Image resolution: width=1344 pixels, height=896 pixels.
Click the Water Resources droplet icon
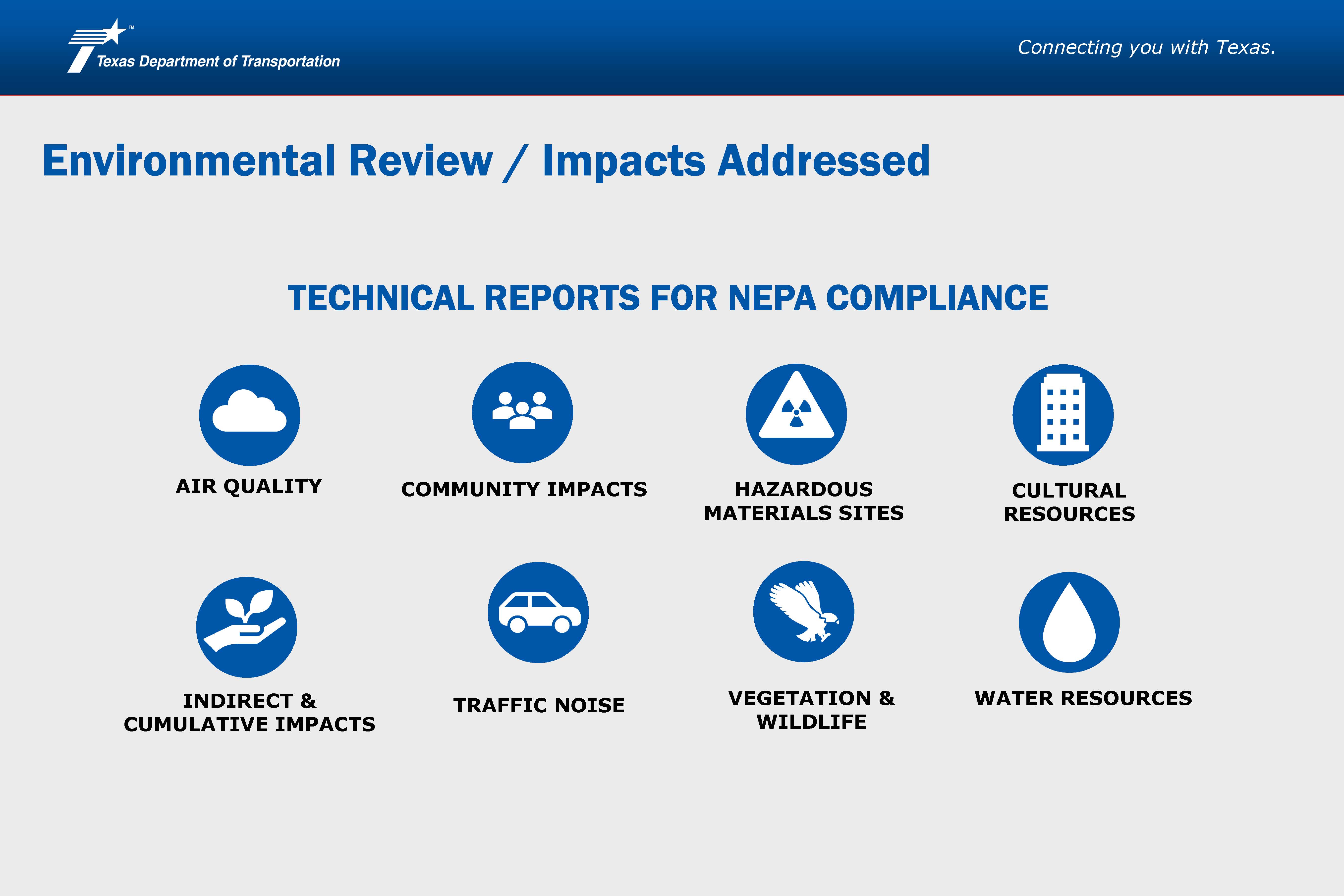1069,622
